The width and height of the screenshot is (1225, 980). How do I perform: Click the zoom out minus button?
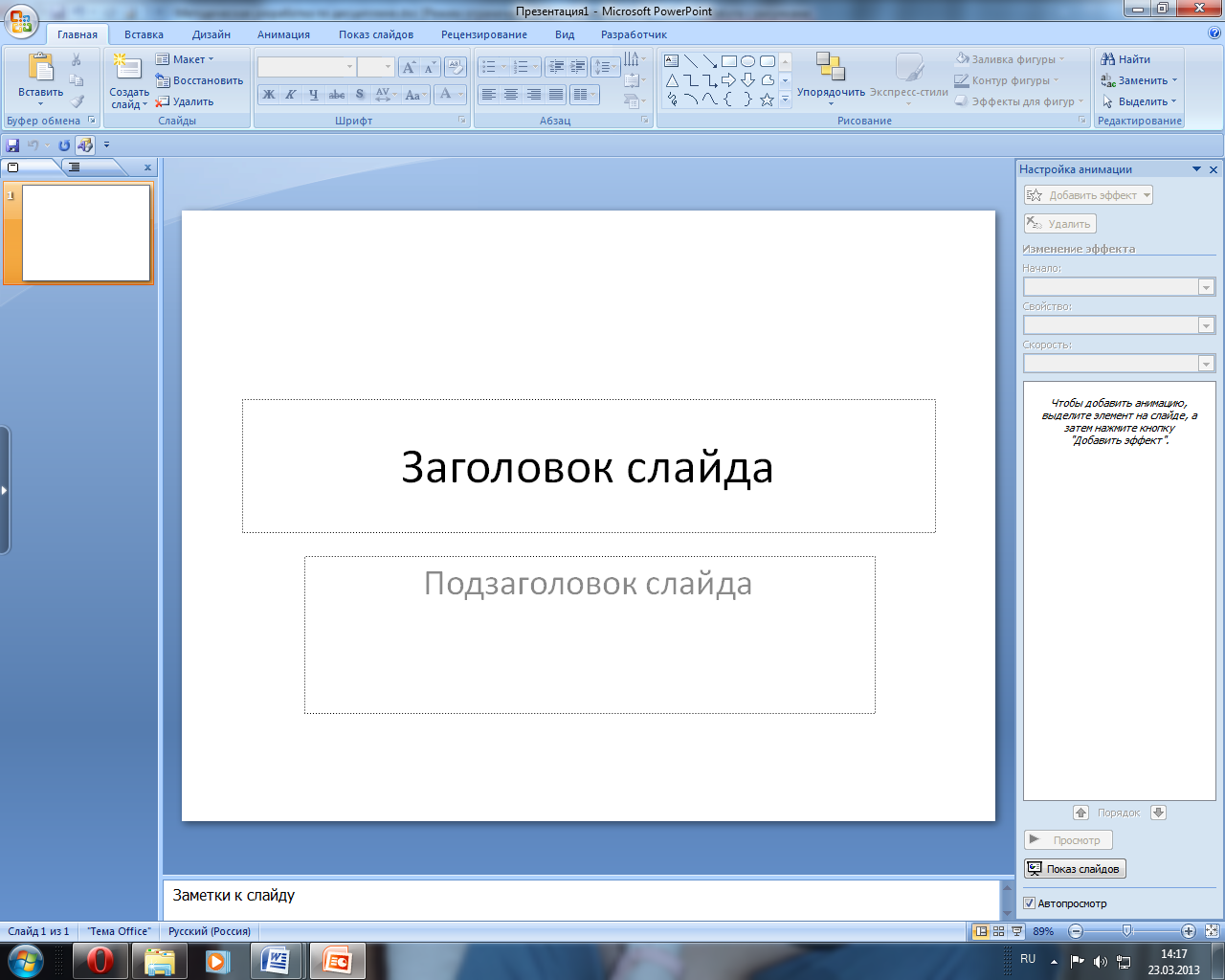1076,931
